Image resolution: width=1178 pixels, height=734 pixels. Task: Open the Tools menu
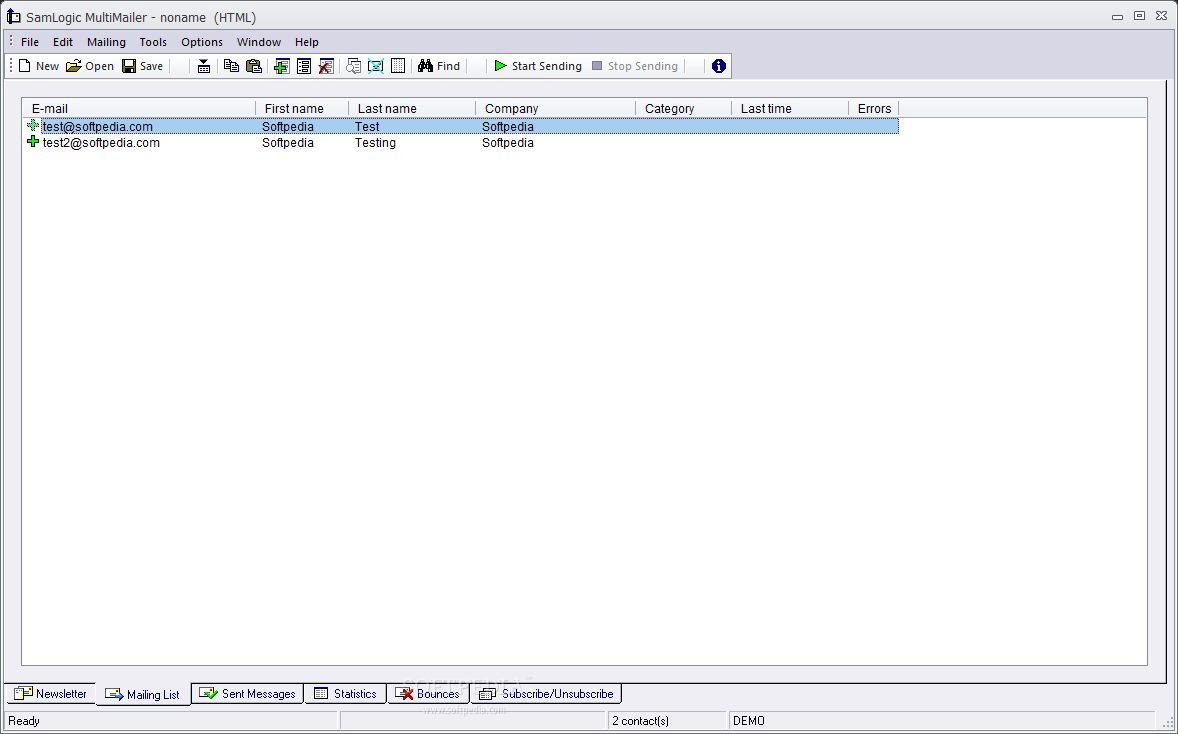[153, 42]
